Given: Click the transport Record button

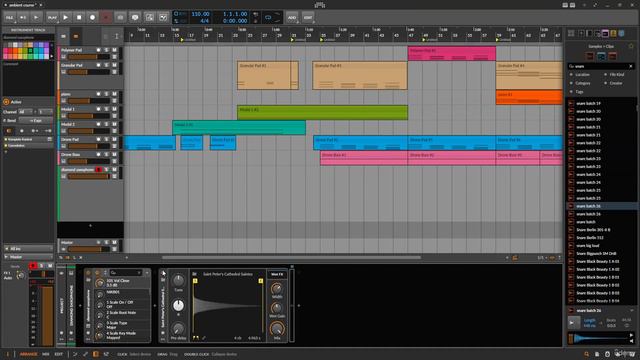Looking at the screenshot, I should coord(92,18).
